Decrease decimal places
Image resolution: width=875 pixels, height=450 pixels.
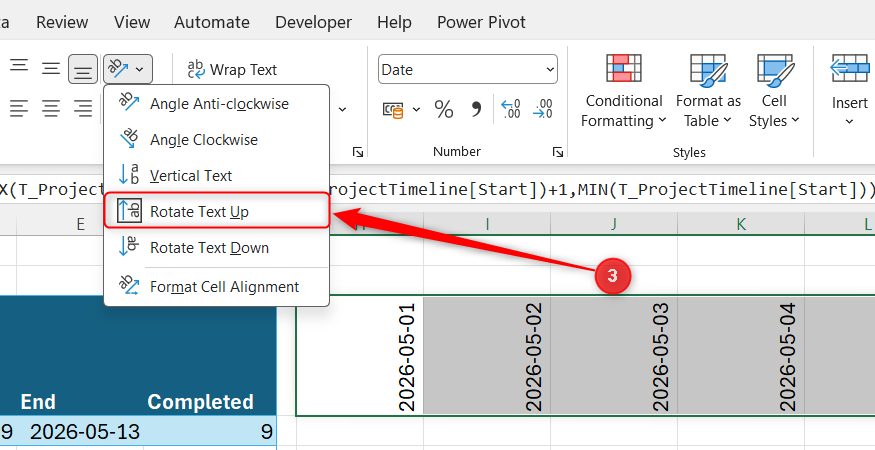(x=542, y=109)
